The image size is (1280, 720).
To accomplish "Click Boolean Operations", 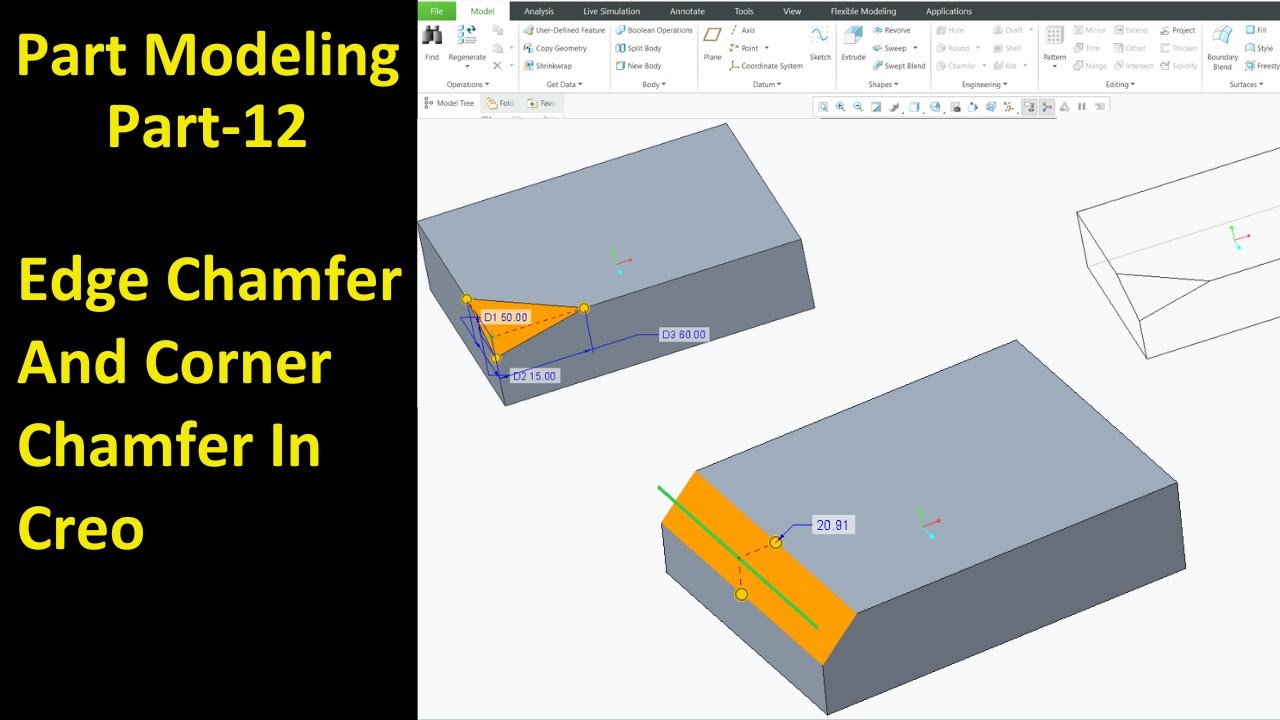I will click(654, 30).
